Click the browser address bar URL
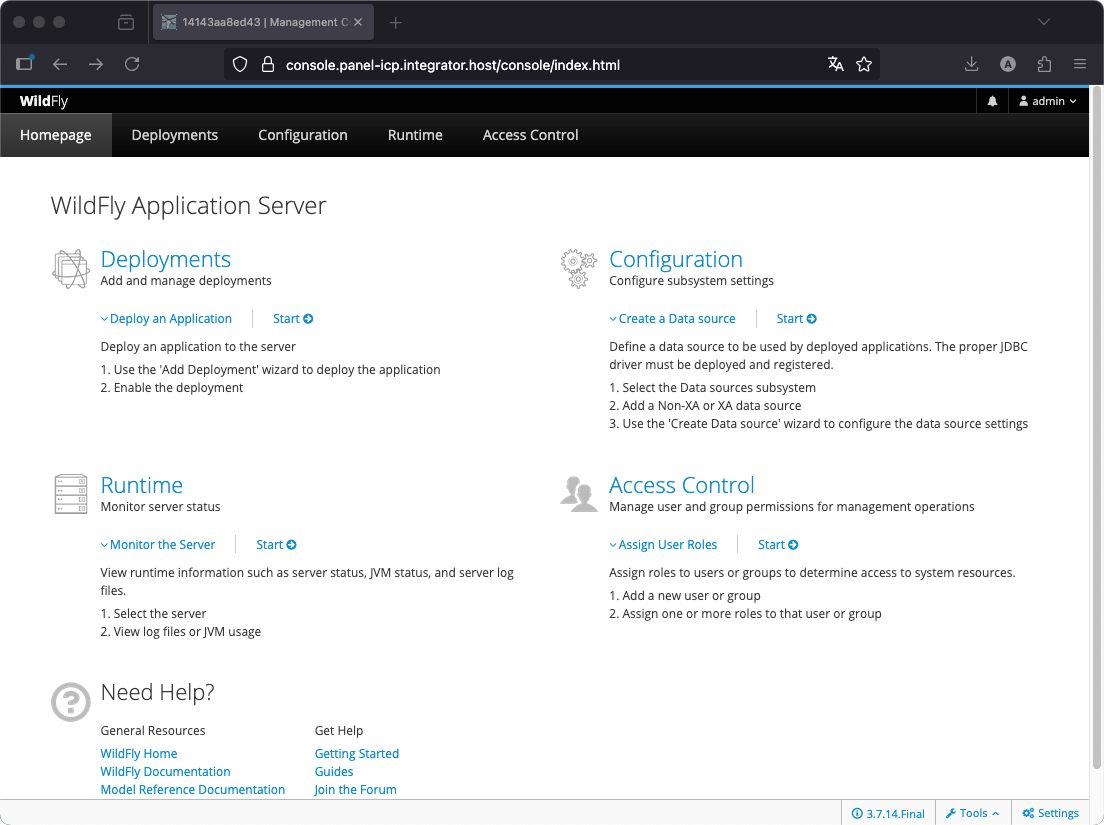Viewport: 1104px width, 825px height. tap(452, 65)
